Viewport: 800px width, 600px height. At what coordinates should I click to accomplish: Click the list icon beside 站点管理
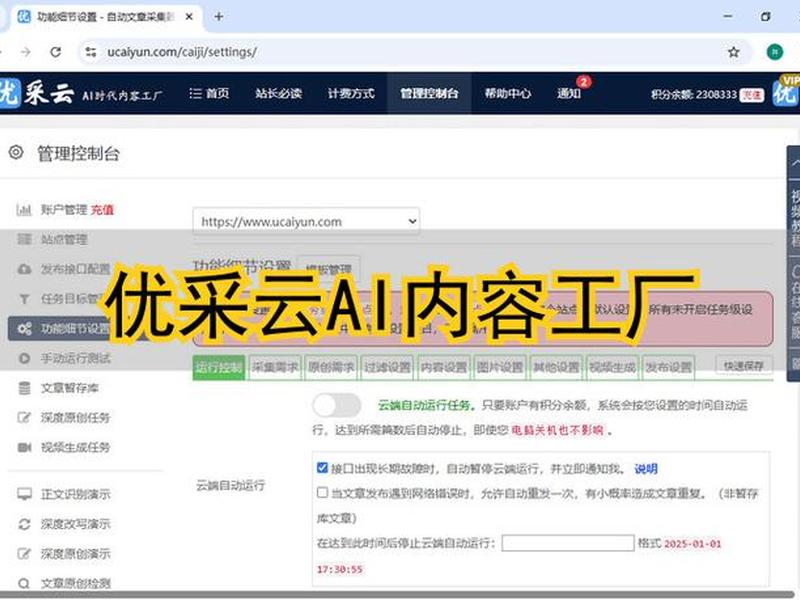[x=24, y=239]
